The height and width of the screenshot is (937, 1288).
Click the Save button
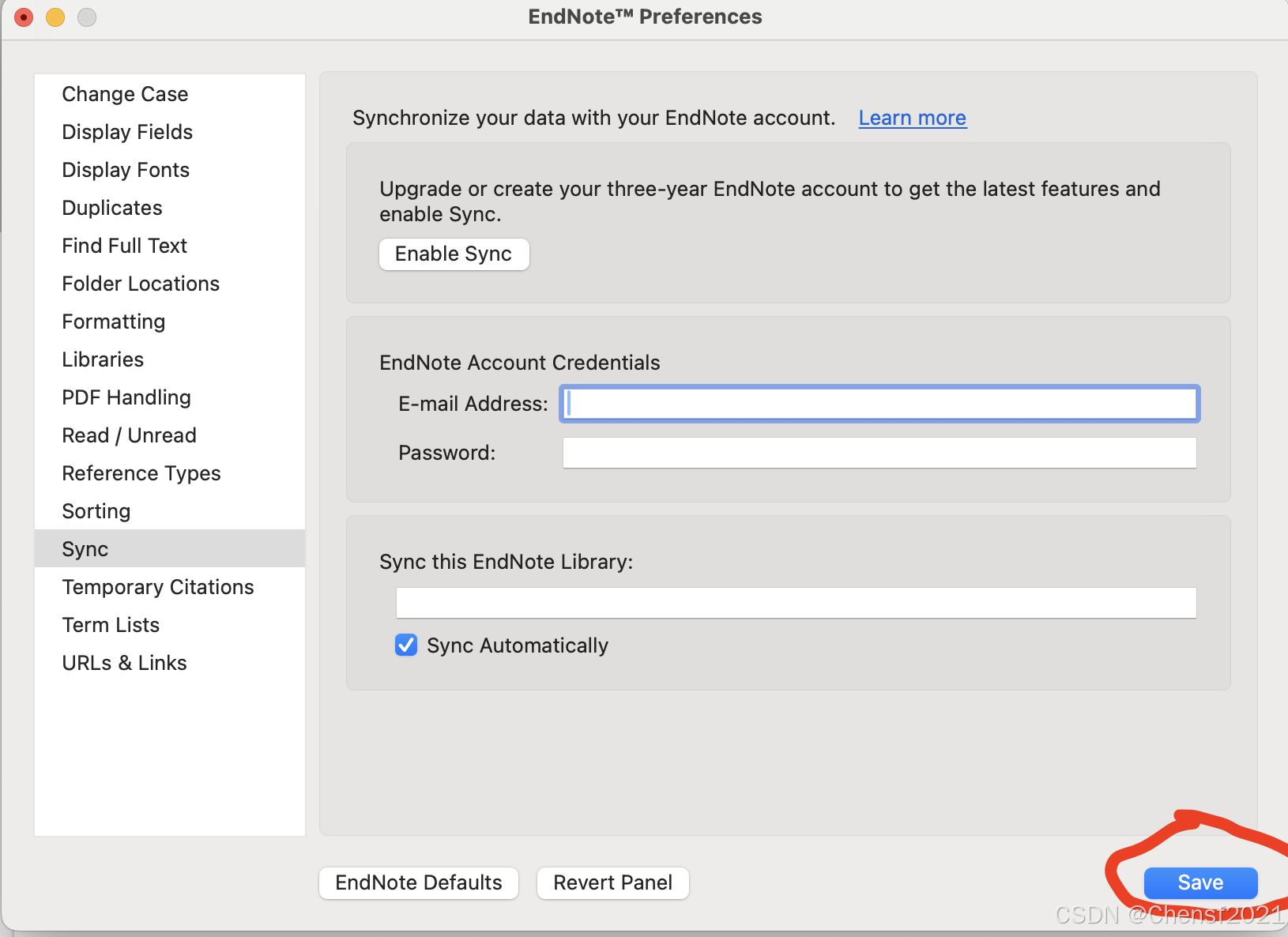click(1199, 882)
